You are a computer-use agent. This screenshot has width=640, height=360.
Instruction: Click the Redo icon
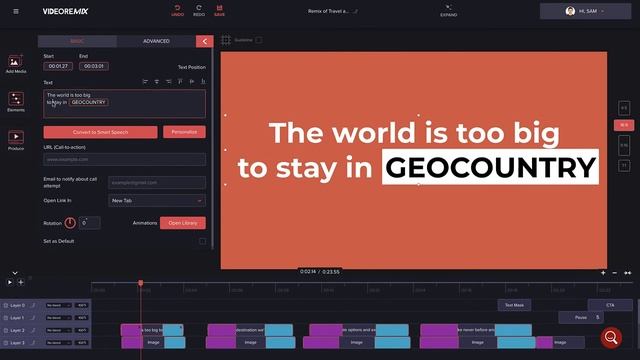click(x=199, y=8)
